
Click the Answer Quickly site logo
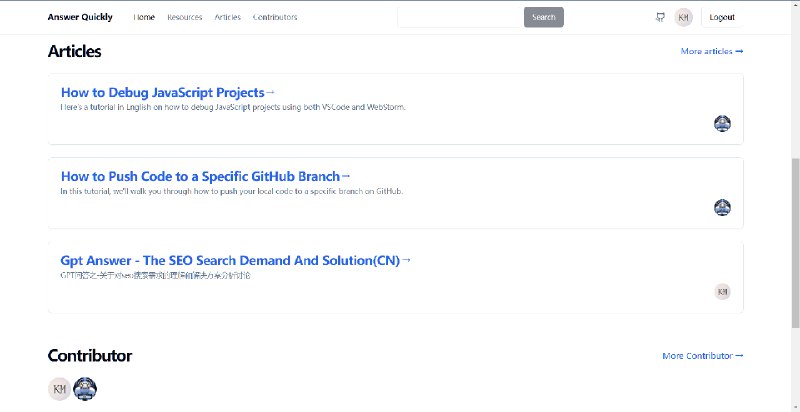tap(80, 17)
